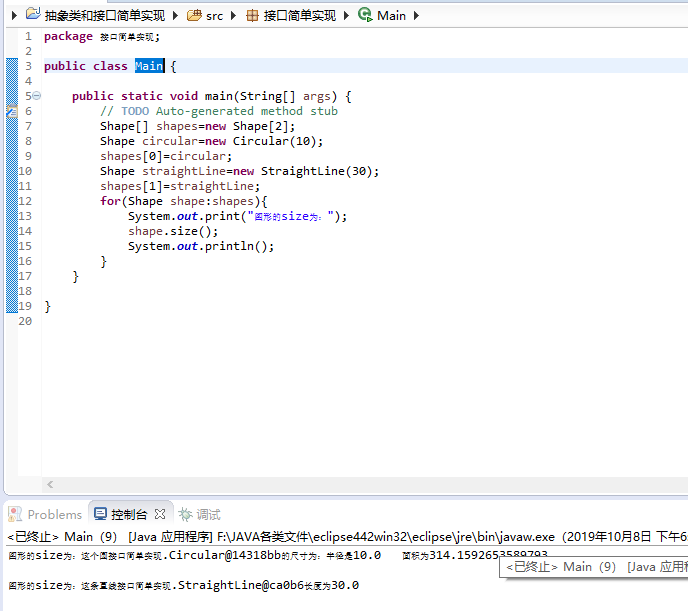Switch to the 控制台 tab

point(129,514)
